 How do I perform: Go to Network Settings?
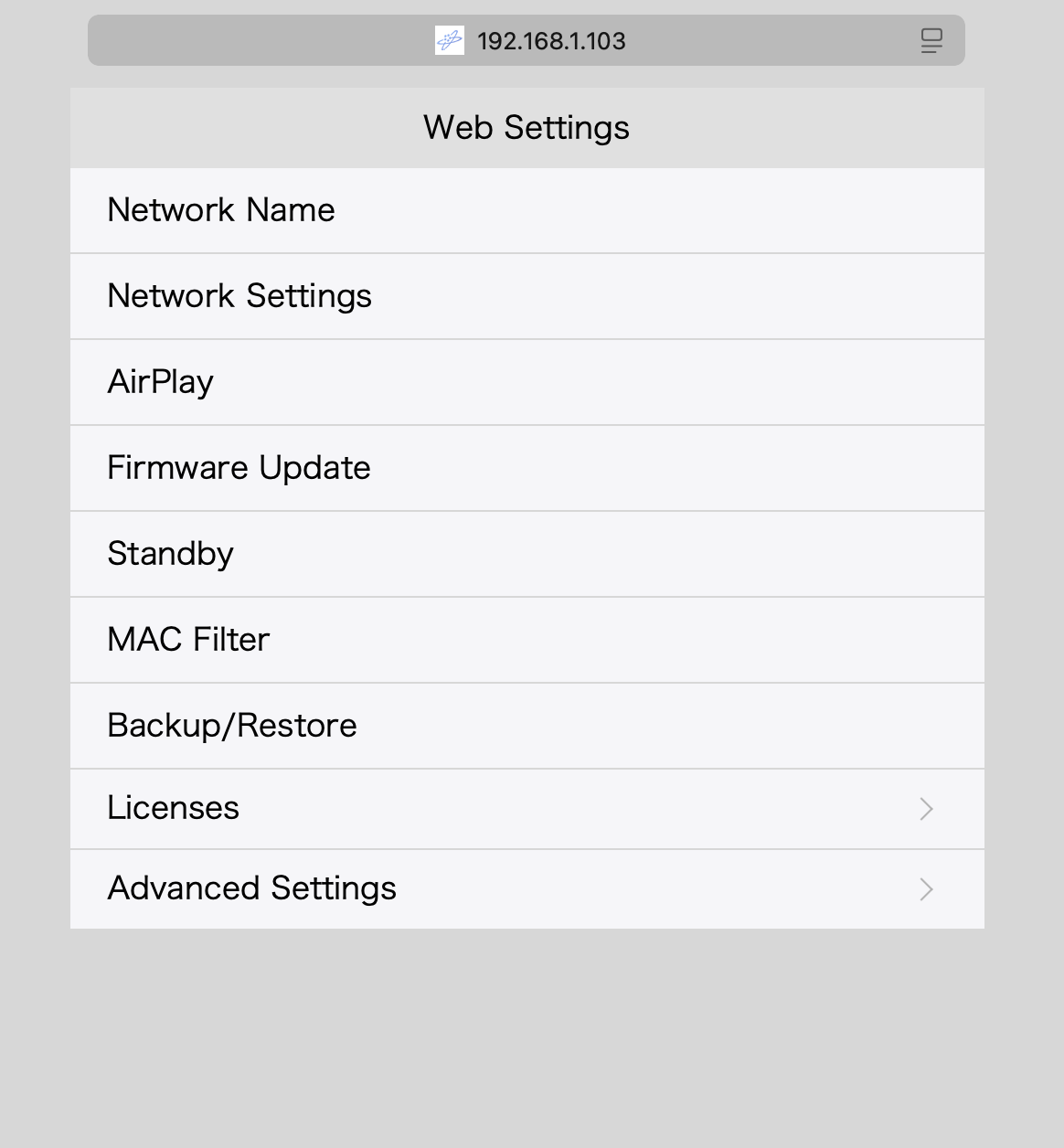coord(239,296)
